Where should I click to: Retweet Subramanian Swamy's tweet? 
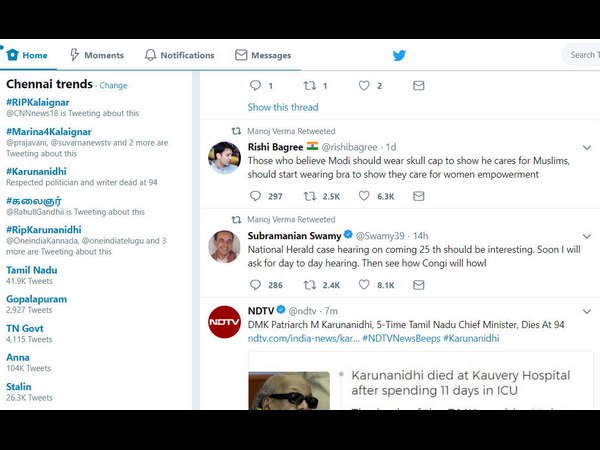pos(310,285)
